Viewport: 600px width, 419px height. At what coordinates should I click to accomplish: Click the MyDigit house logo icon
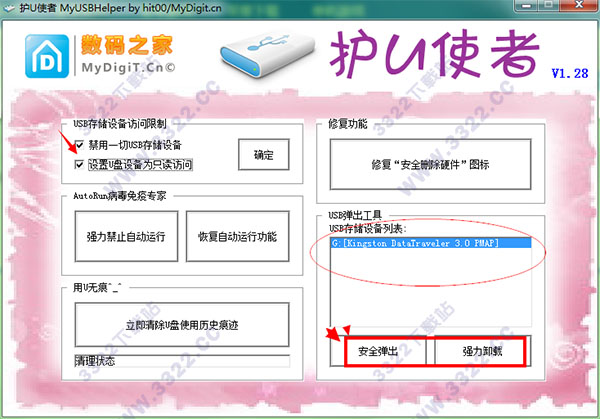[x=47, y=56]
